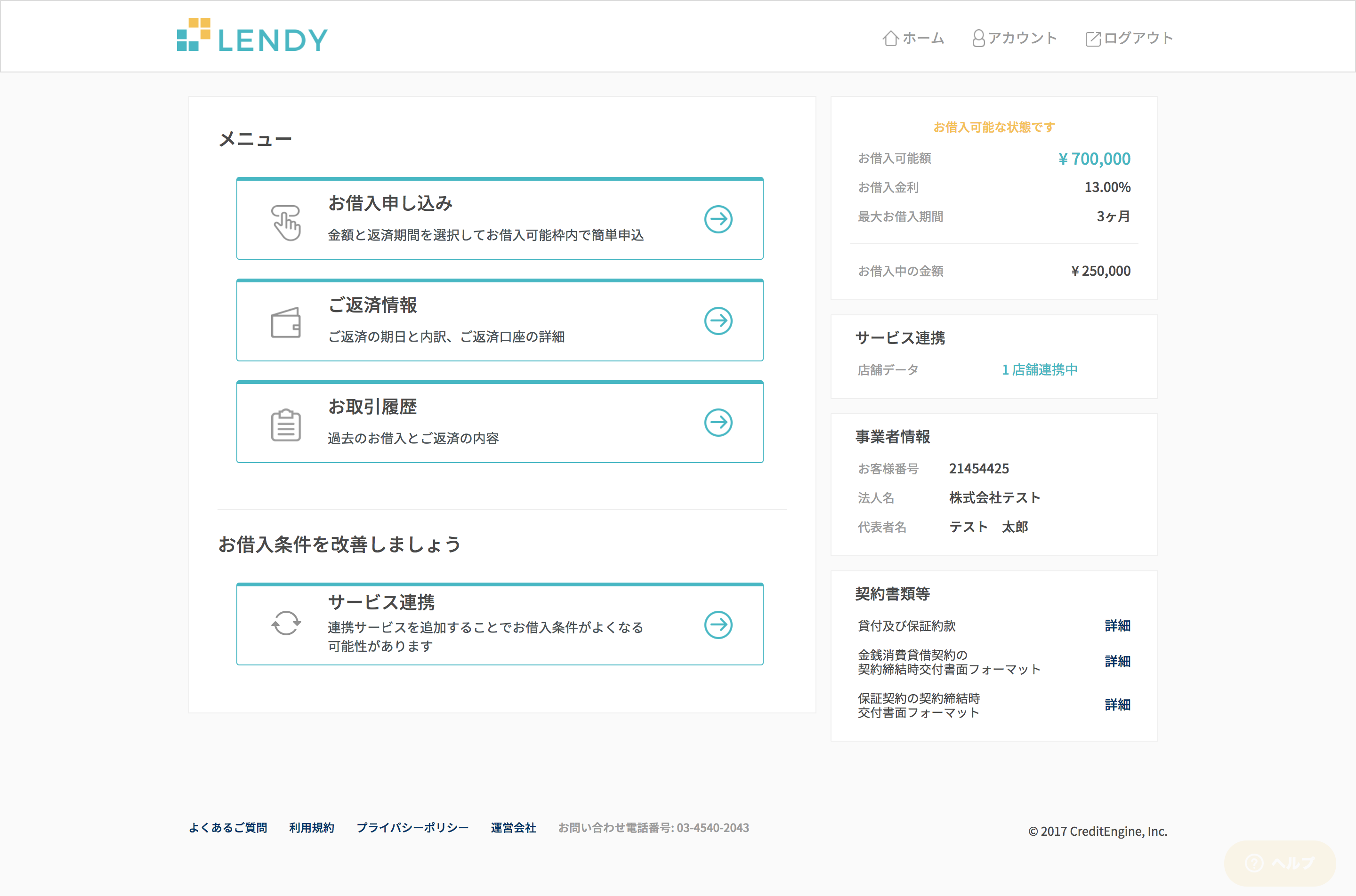This screenshot has width=1356, height=896.
Task: Open the 運営会社 footer link
Action: point(513,828)
